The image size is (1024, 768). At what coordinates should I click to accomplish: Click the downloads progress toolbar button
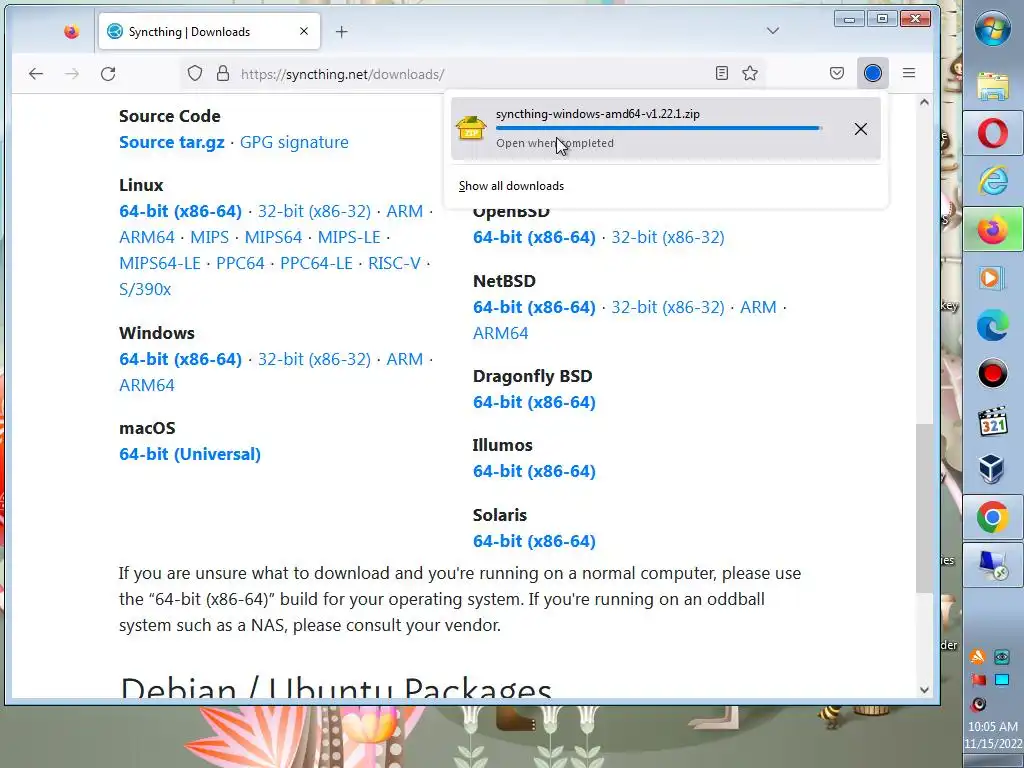(x=872, y=73)
